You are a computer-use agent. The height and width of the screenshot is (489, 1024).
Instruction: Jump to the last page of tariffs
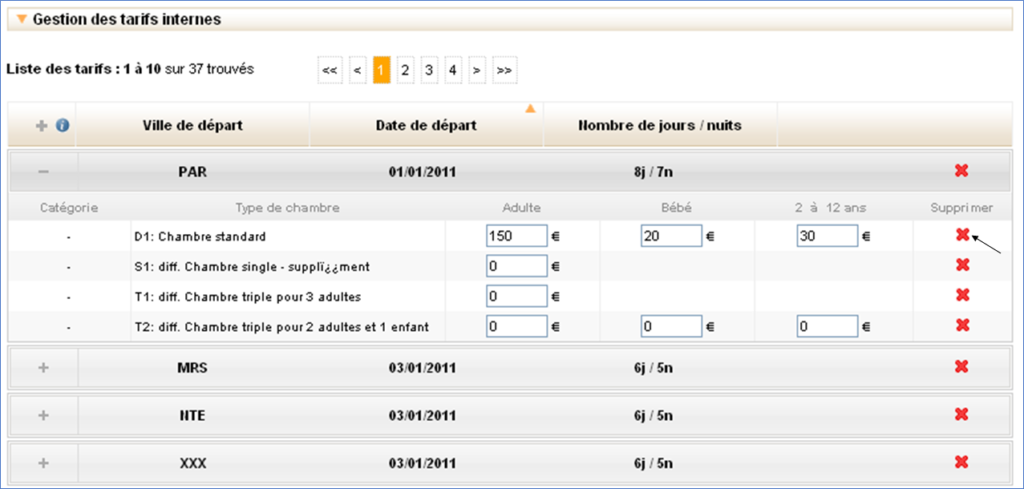pos(504,70)
